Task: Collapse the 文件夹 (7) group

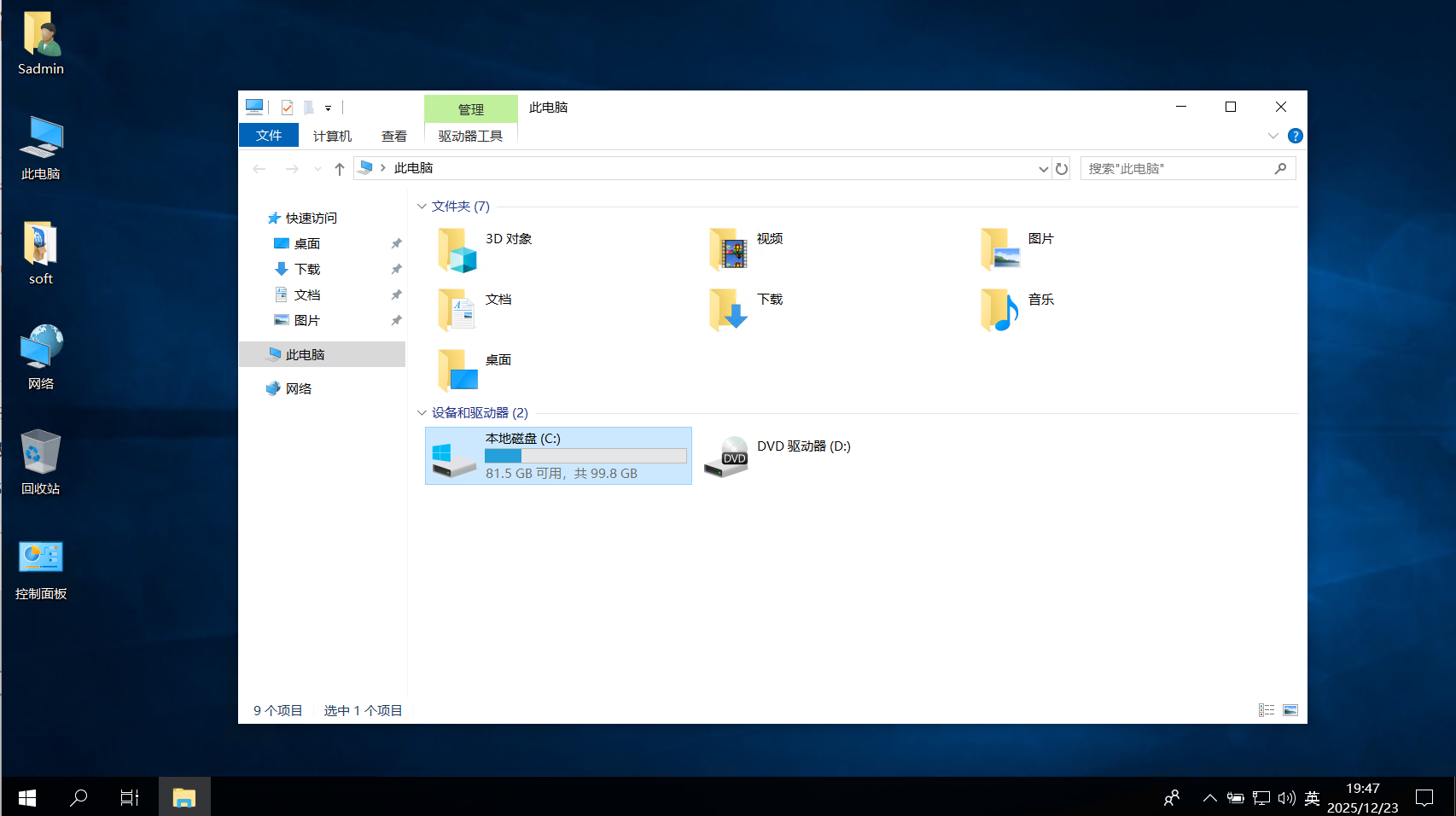Action: coord(422,207)
